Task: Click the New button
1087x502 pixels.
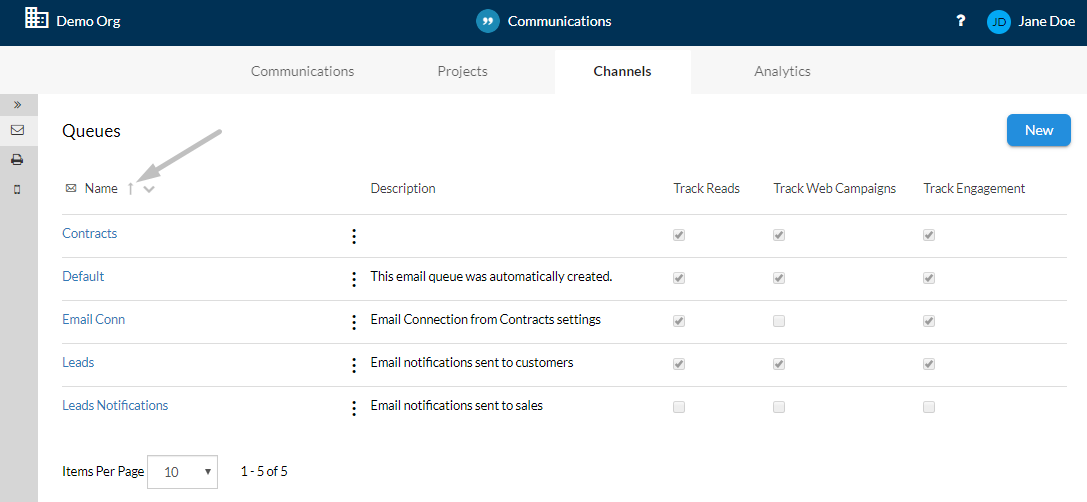Action: coord(1038,130)
